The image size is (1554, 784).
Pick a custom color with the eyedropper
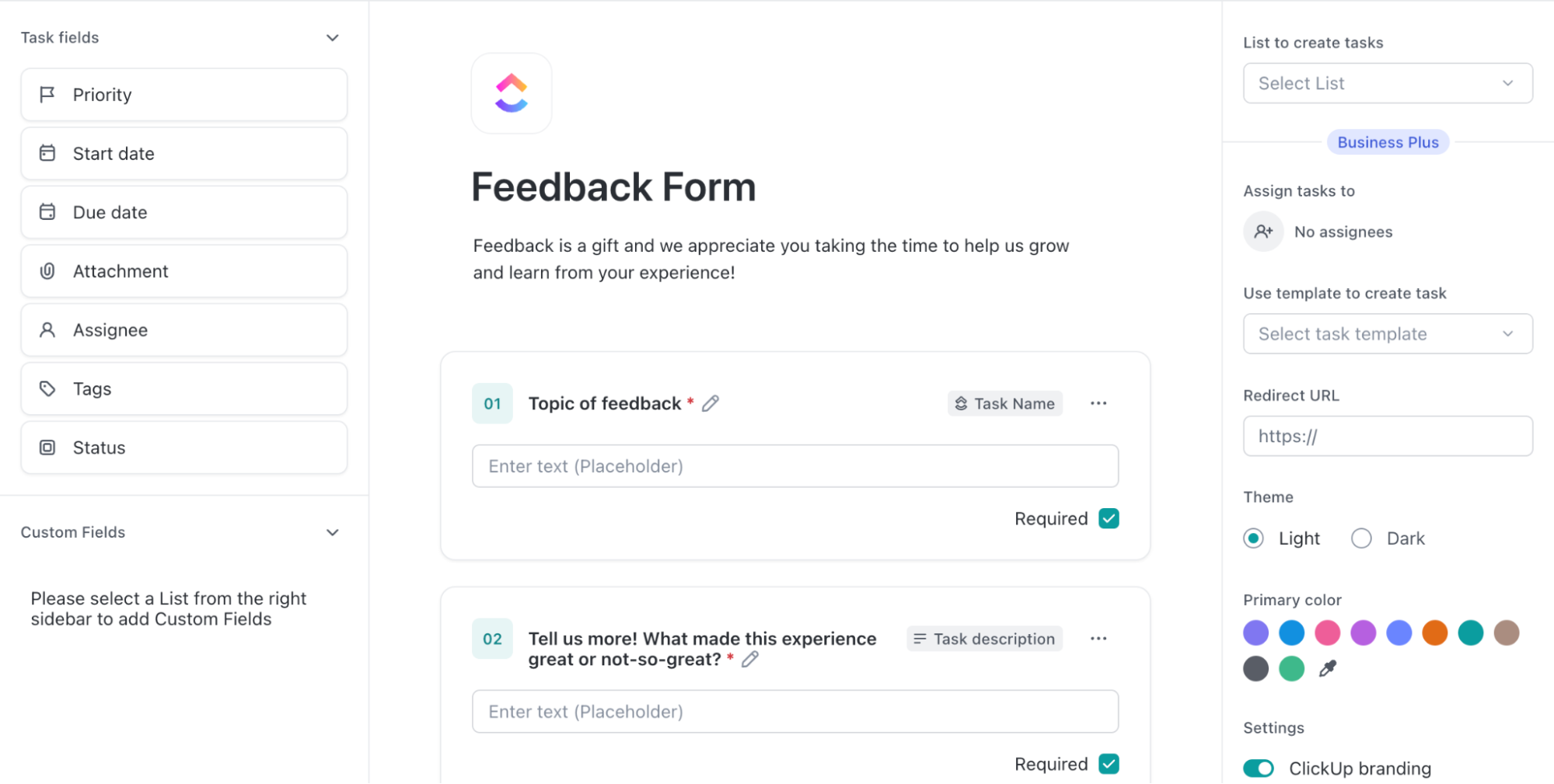1327,668
